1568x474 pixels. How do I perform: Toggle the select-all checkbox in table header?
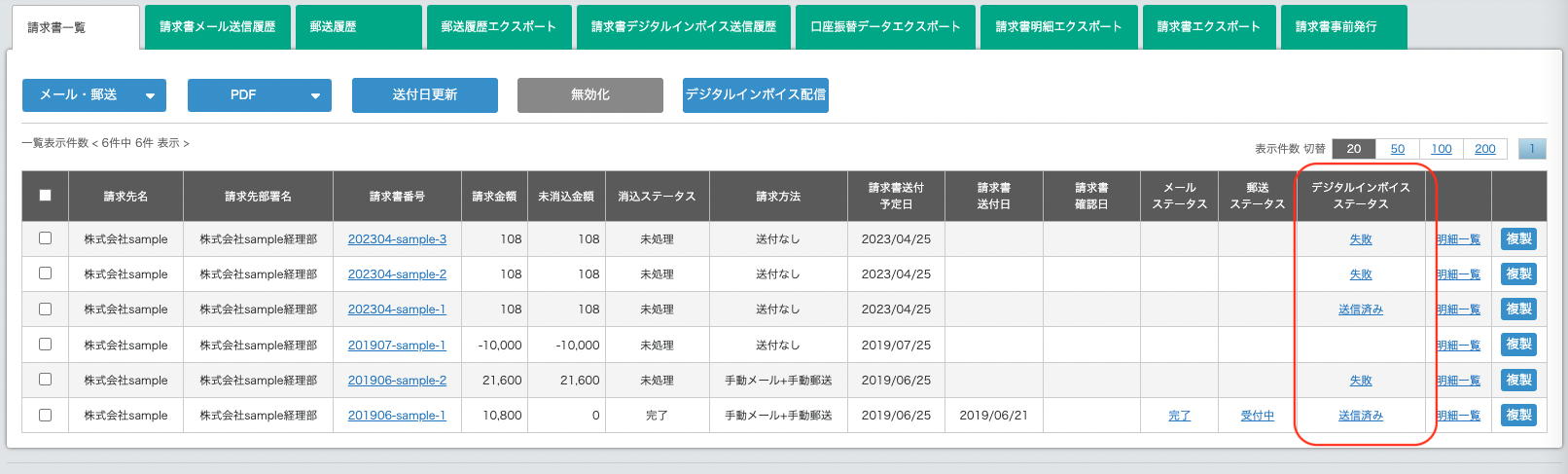coord(45,196)
